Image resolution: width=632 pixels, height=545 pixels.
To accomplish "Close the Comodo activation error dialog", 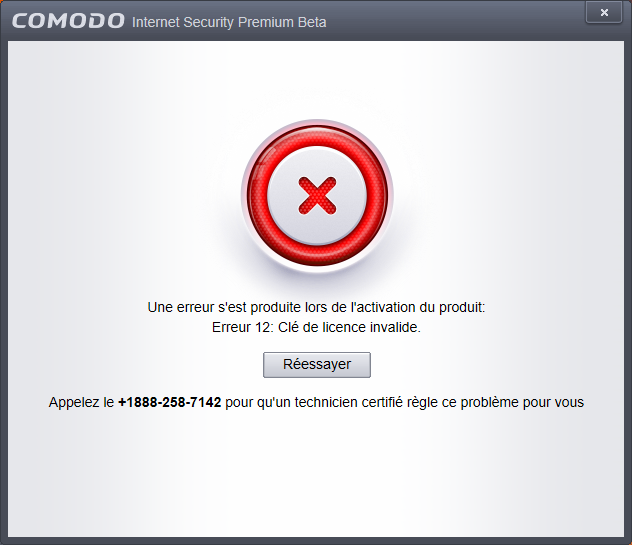I will click(x=604, y=12).
